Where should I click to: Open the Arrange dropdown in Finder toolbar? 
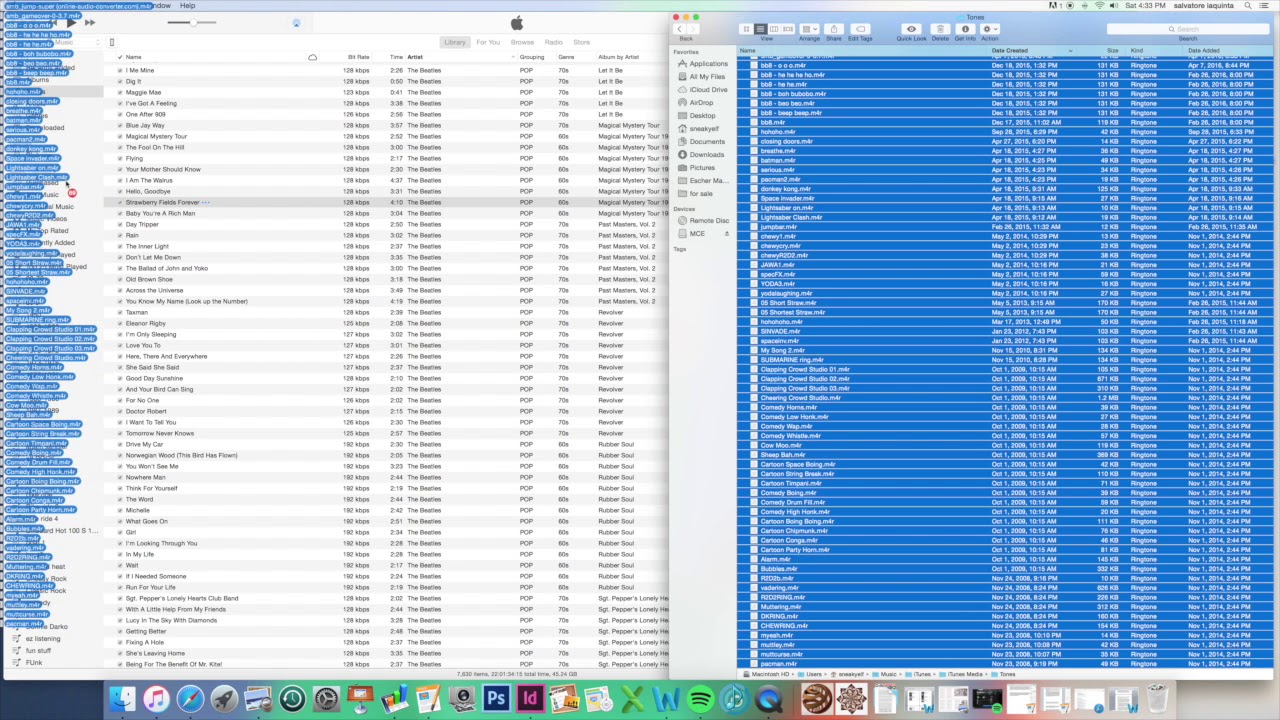tap(809, 29)
